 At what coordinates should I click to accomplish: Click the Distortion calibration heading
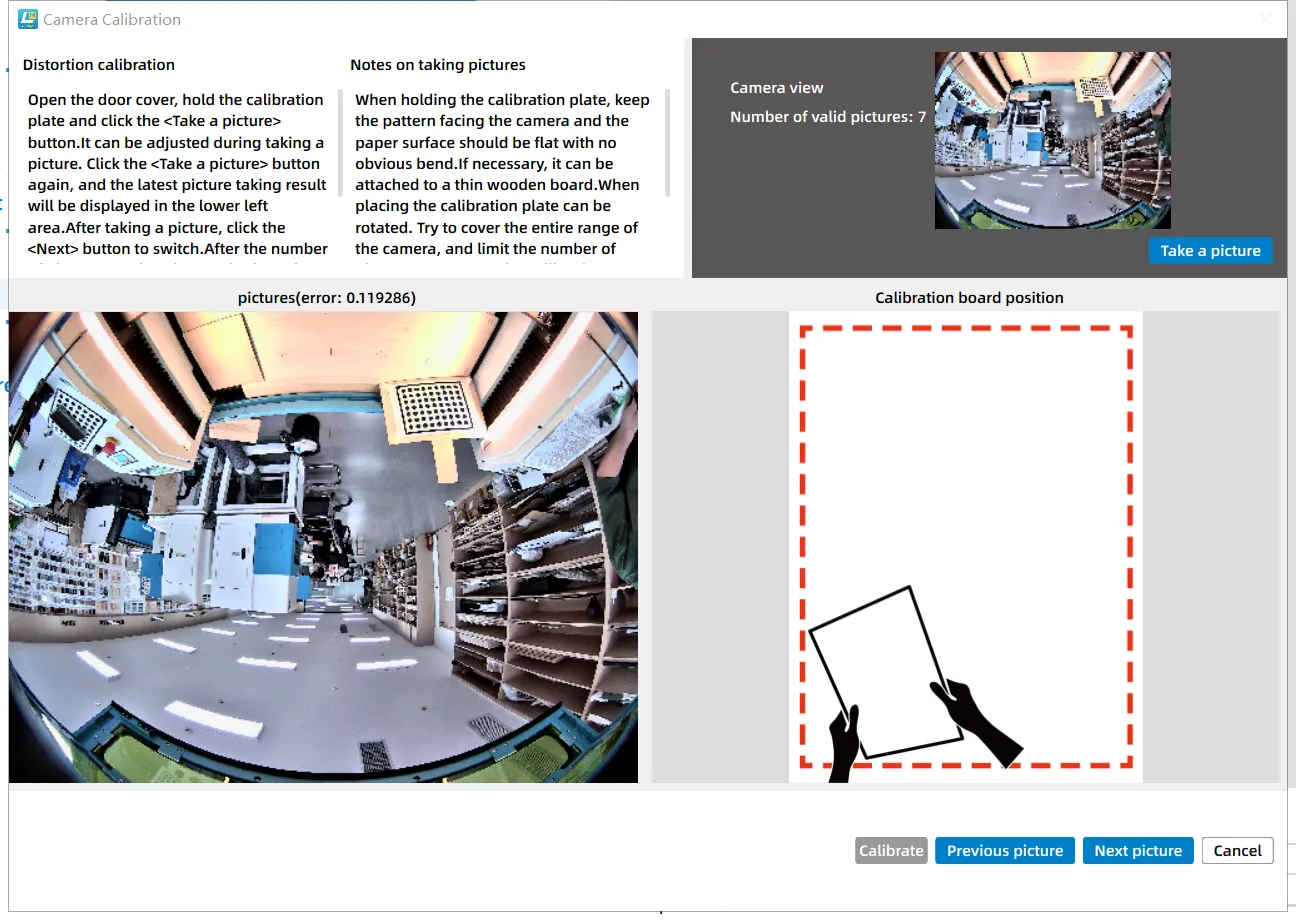(99, 65)
